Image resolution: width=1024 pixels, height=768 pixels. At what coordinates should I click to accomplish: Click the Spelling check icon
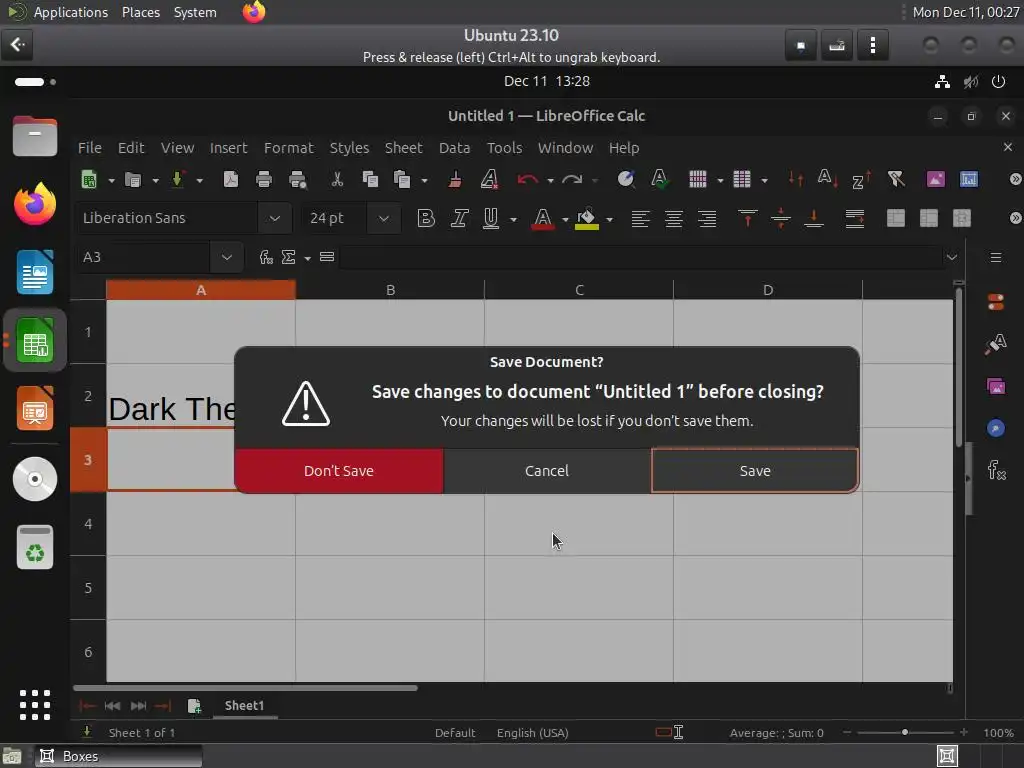pos(660,179)
